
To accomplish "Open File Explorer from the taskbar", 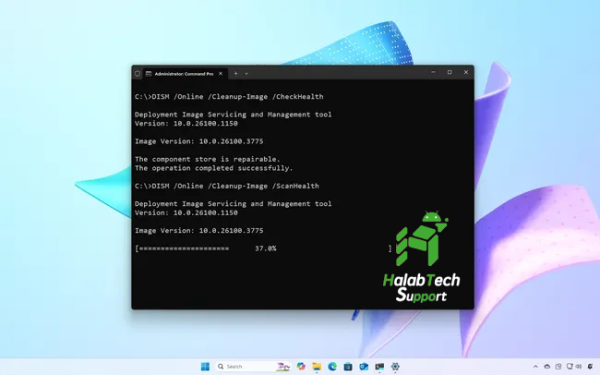I will pyautogui.click(x=316, y=367).
